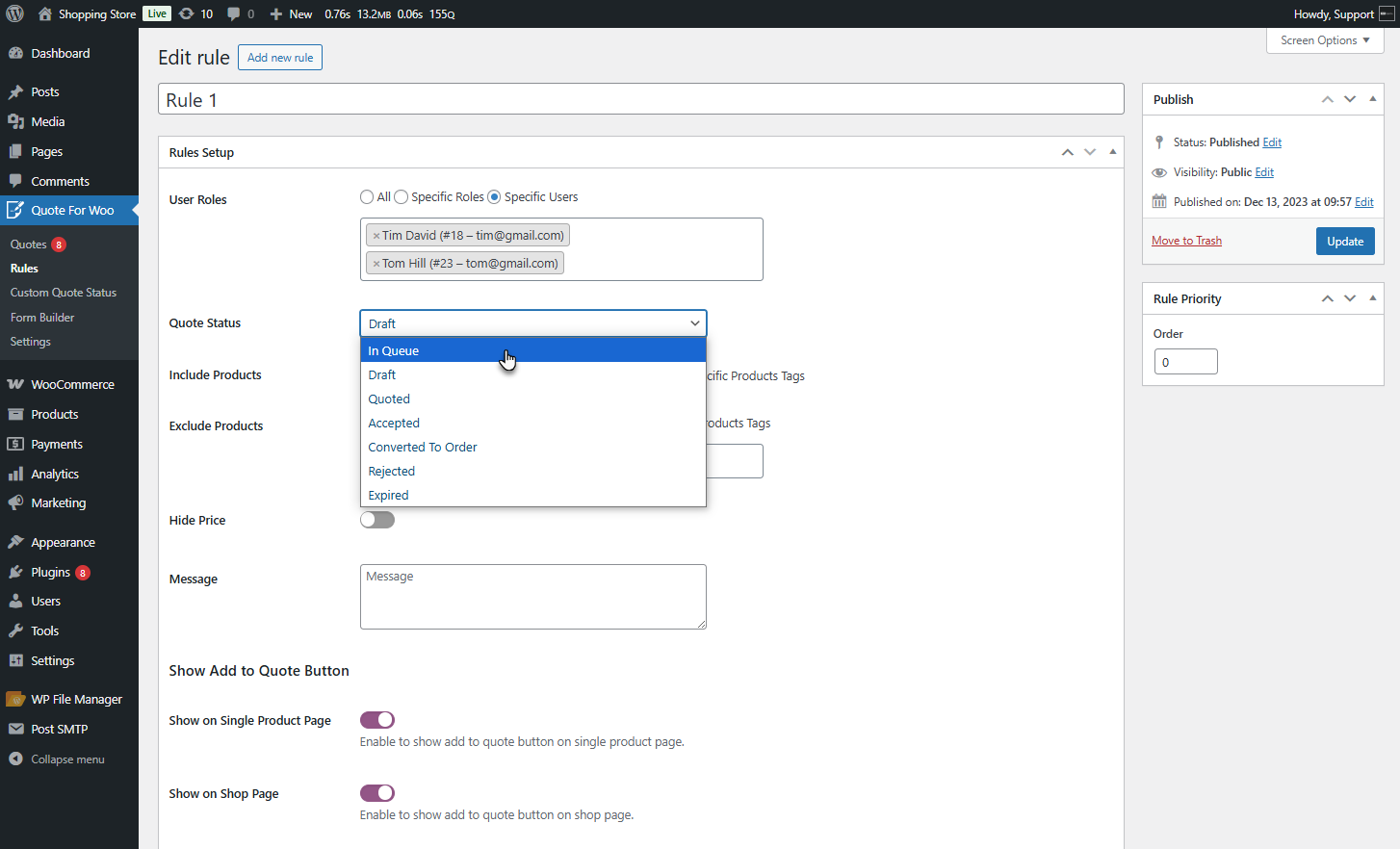Click the Update button to save
The height and width of the screenshot is (849, 1400).
point(1345,241)
